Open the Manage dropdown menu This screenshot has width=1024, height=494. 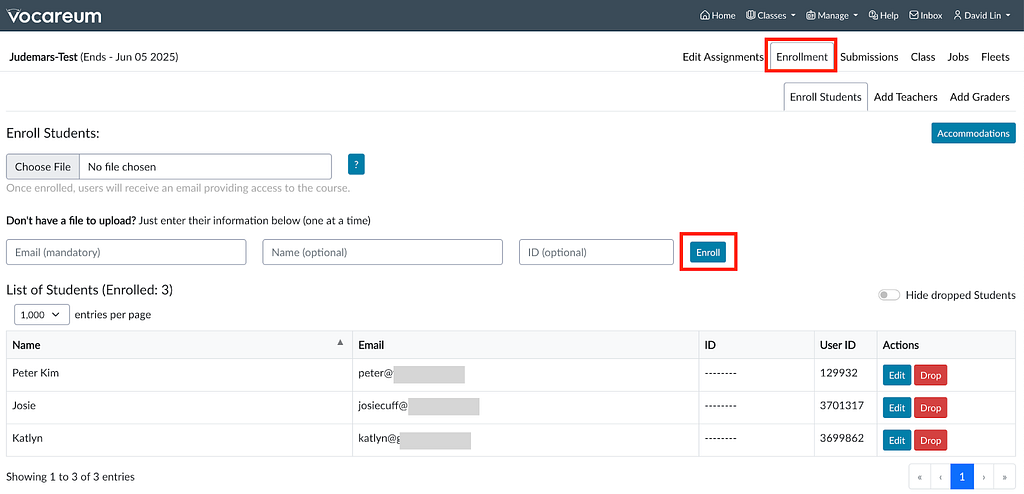(831, 16)
